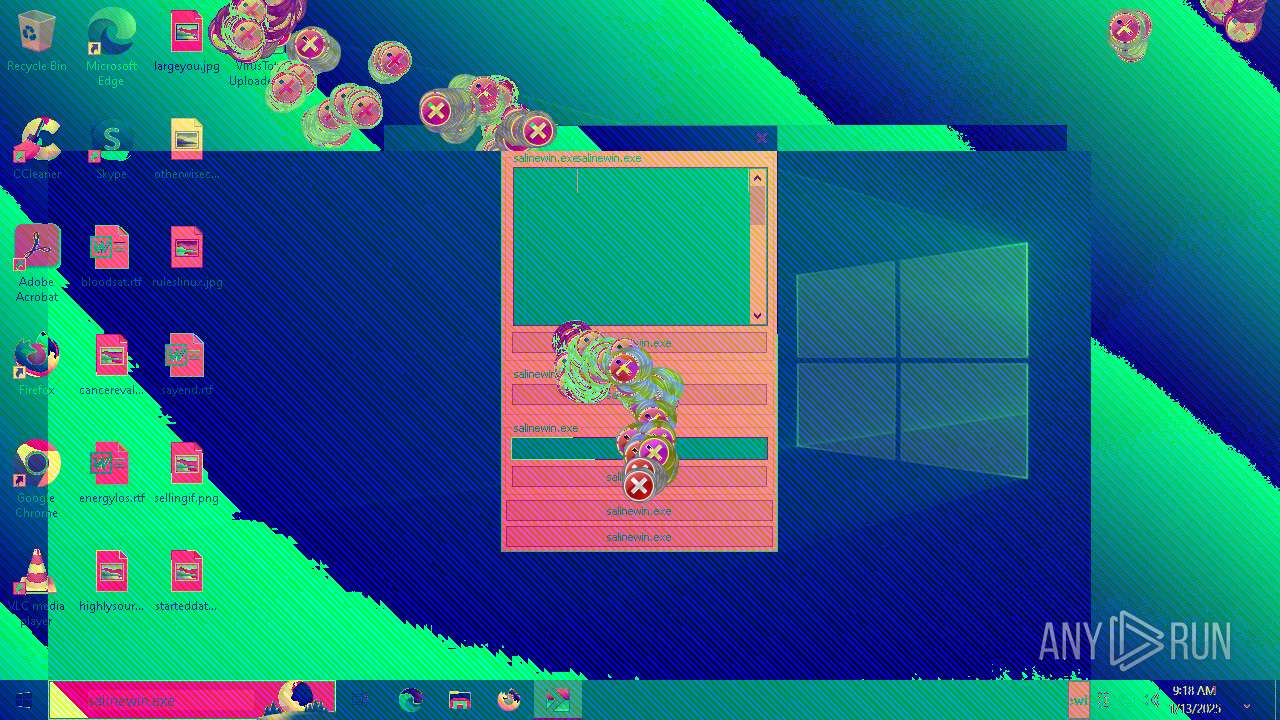The height and width of the screenshot is (720, 1280).
Task: Select the sellingif.png image file
Action: (x=186, y=474)
